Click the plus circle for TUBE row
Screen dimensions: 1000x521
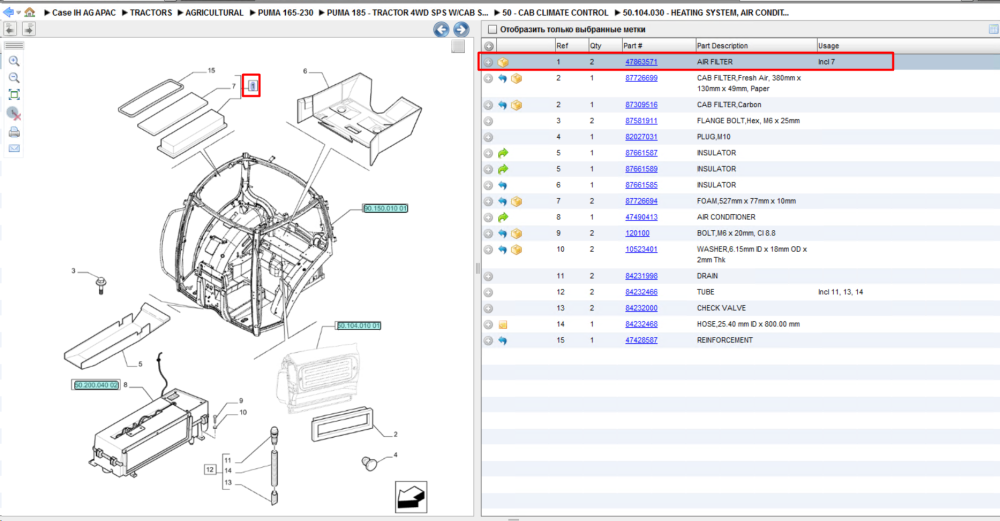pos(488,292)
